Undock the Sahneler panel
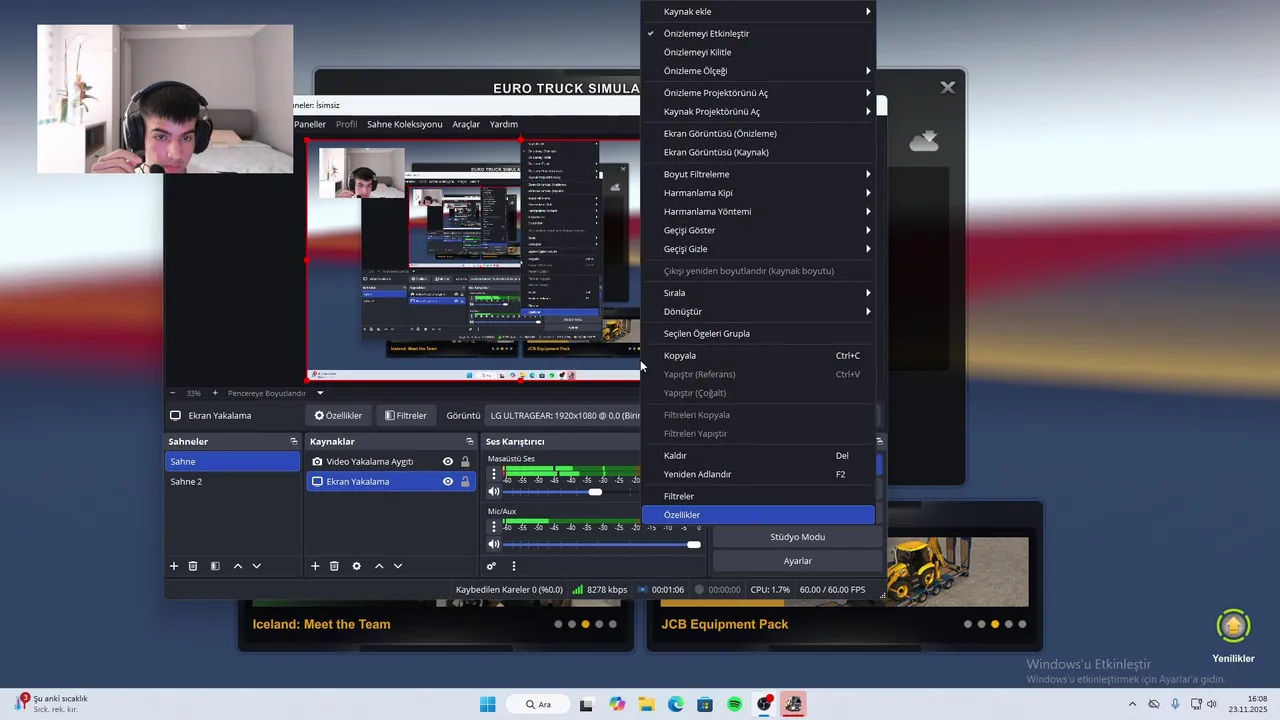Screen dimensions: 1280x720 [x=294, y=441]
